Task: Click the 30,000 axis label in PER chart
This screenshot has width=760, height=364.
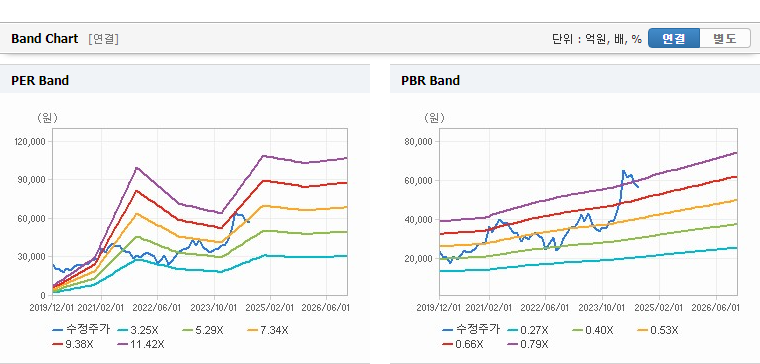Action: click(x=32, y=257)
